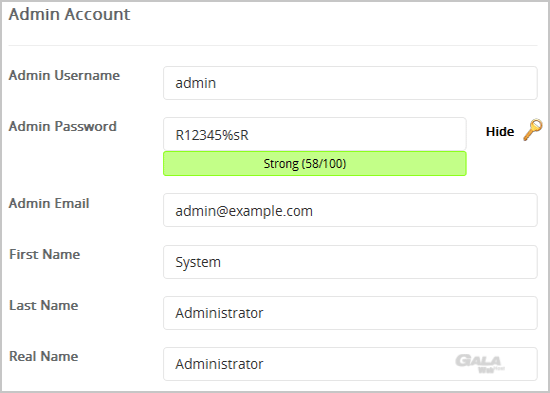The width and height of the screenshot is (550, 393).
Task: Click the R12345%sR password text
Action: pyautogui.click(x=212, y=135)
